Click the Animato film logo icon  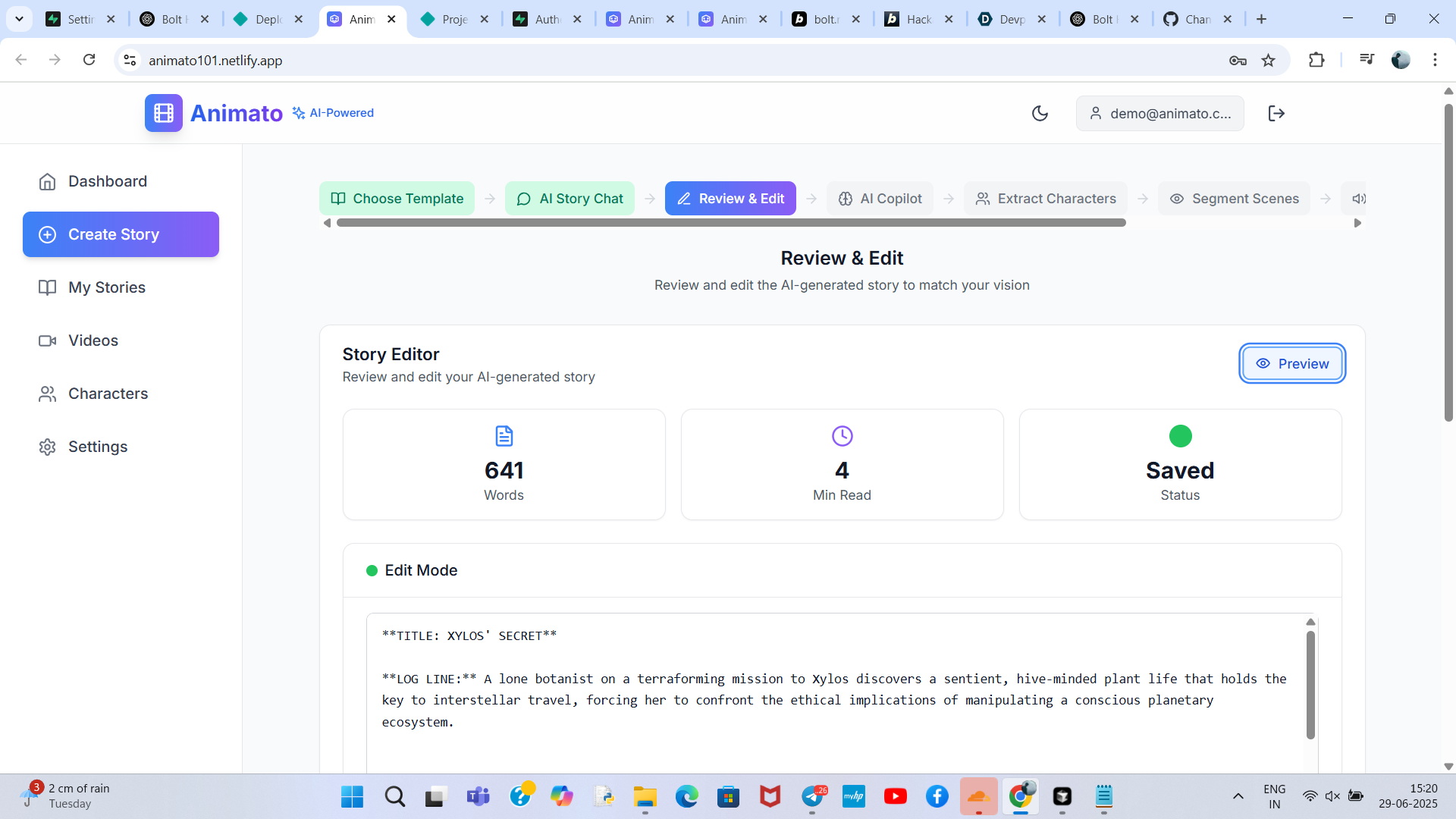tap(164, 113)
